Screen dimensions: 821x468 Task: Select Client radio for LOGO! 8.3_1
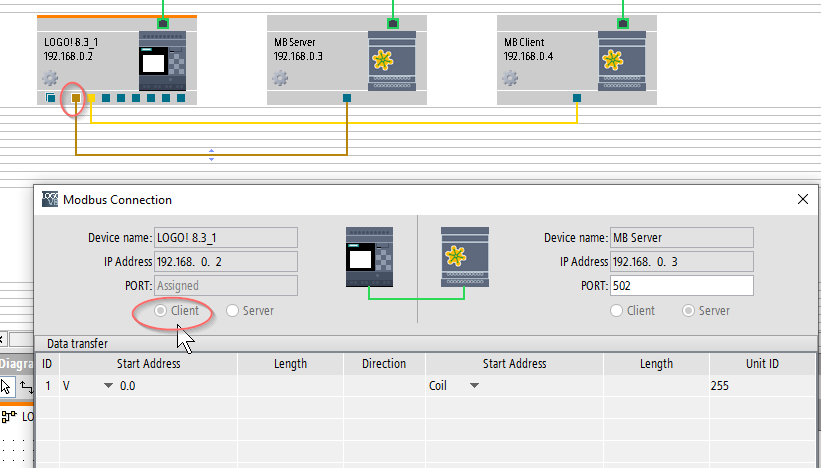(x=160, y=311)
